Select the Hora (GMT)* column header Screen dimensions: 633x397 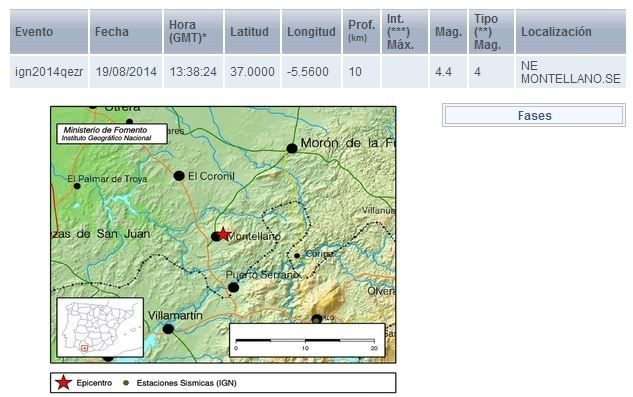point(193,32)
